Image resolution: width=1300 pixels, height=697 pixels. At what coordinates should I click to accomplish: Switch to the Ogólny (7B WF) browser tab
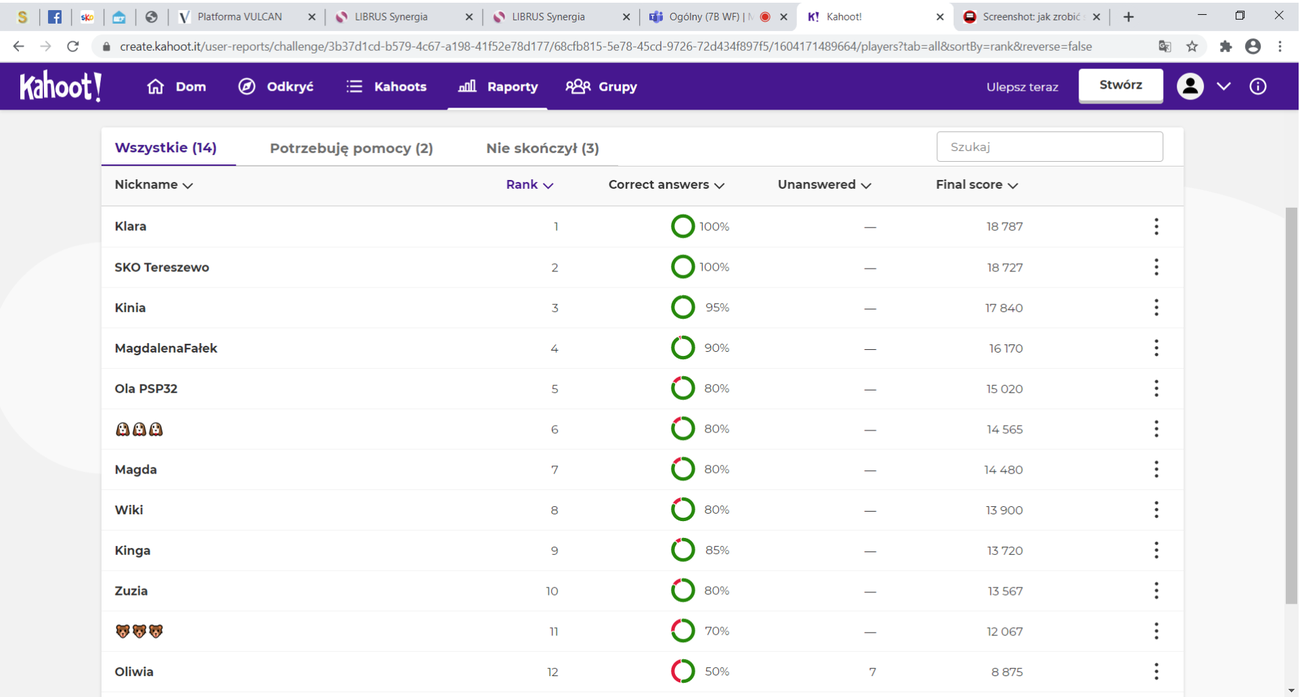(717, 17)
